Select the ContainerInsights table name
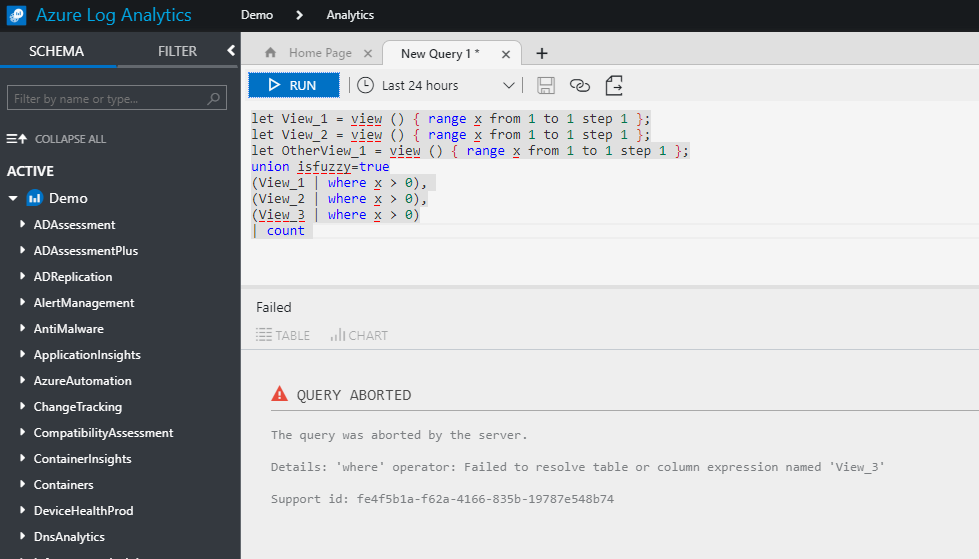This screenshot has height=559, width=979. [82, 459]
